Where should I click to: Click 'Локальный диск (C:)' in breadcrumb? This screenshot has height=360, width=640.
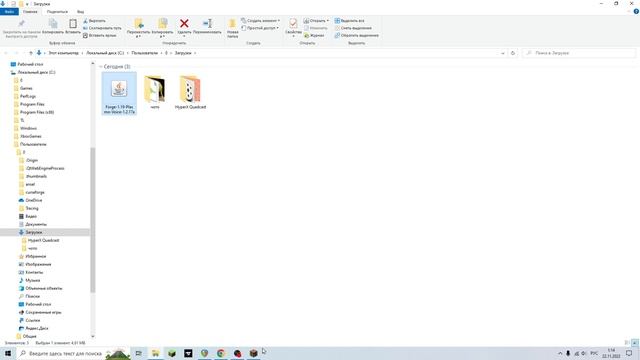105,53
